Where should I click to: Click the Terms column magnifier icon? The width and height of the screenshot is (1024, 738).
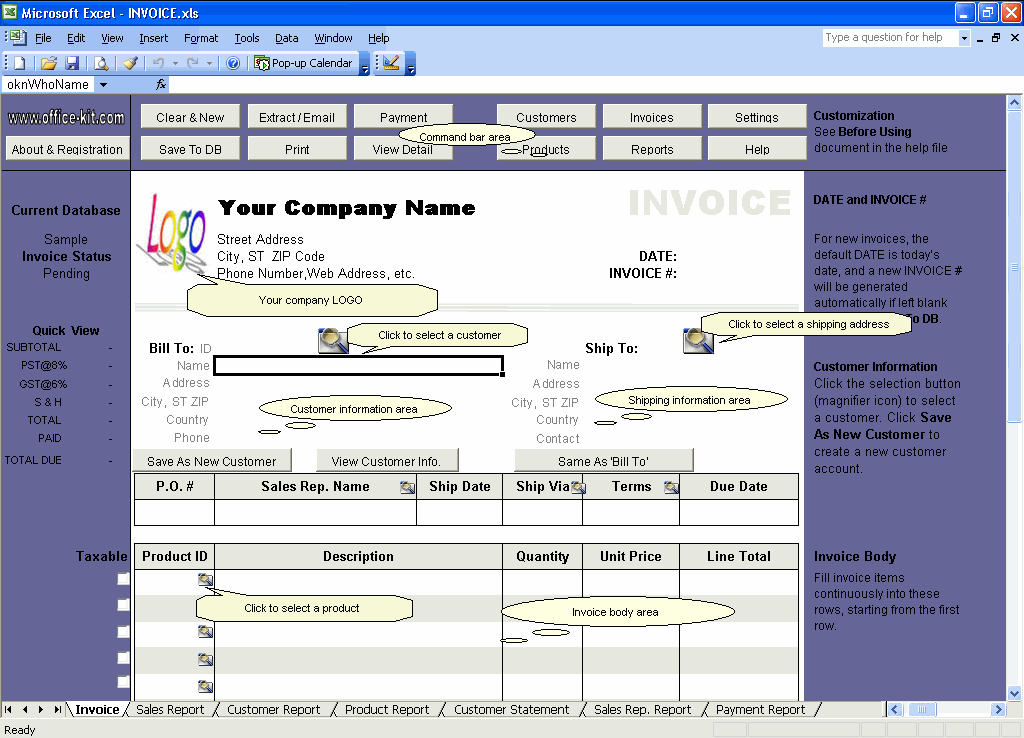click(671, 486)
